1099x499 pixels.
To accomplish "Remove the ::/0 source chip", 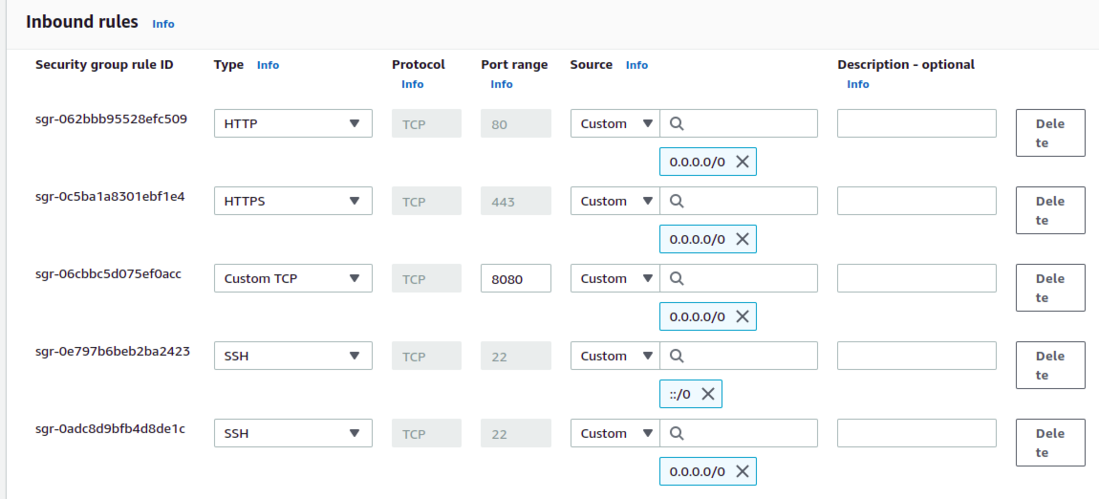I will tap(707, 394).
